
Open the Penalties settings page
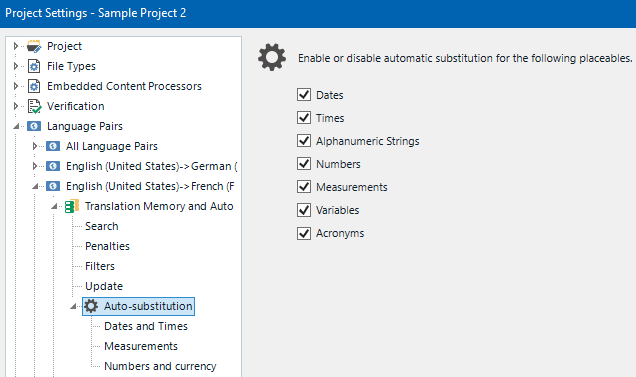[x=107, y=246]
